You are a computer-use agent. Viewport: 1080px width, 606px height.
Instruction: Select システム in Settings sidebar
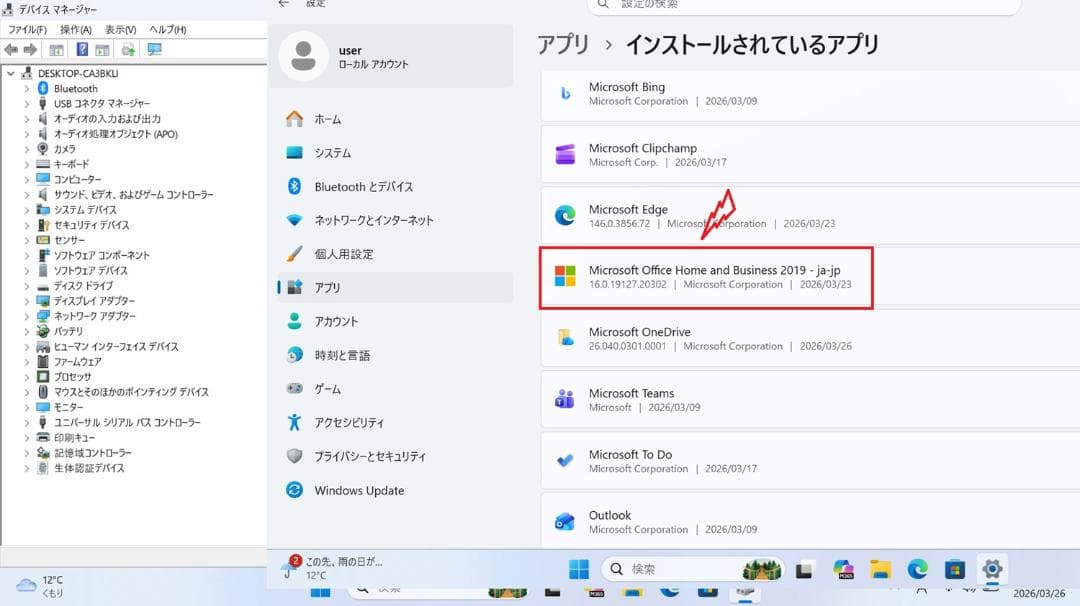395,153
